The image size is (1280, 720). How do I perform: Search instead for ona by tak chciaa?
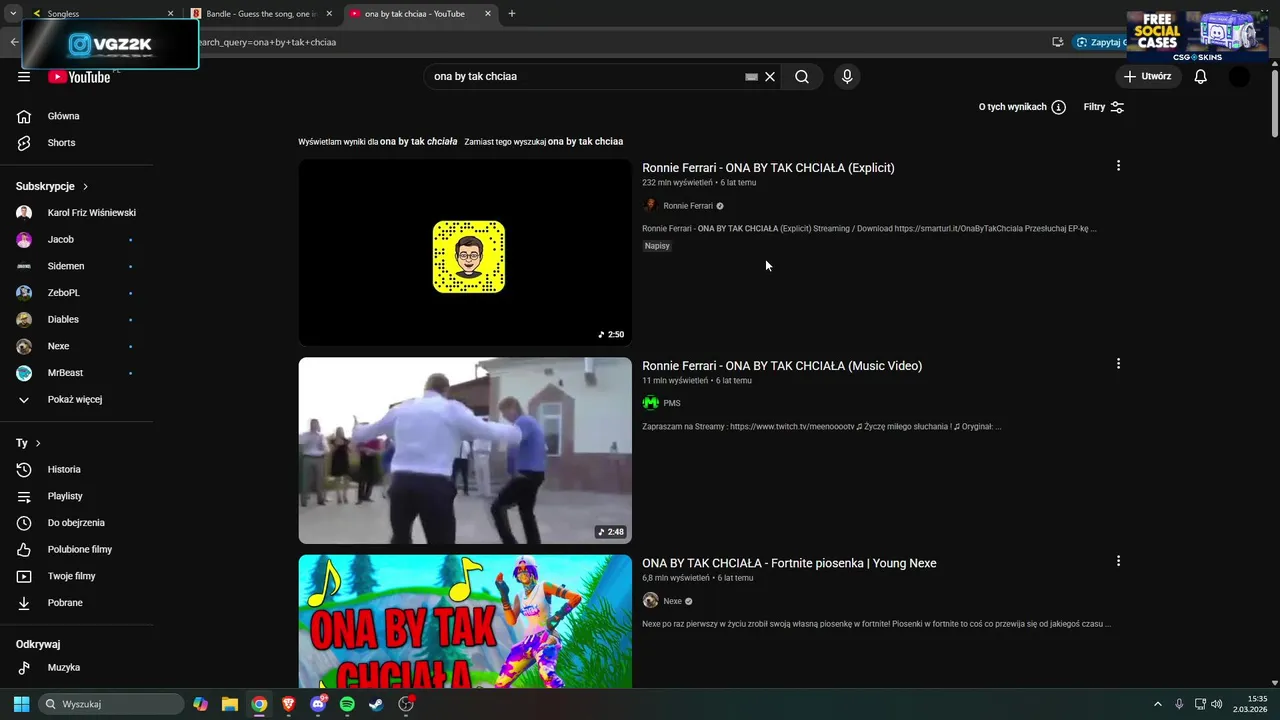click(x=585, y=142)
